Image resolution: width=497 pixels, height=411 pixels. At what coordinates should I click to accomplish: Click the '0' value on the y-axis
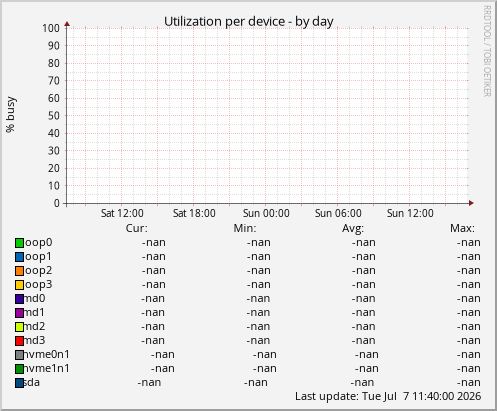coord(57,203)
